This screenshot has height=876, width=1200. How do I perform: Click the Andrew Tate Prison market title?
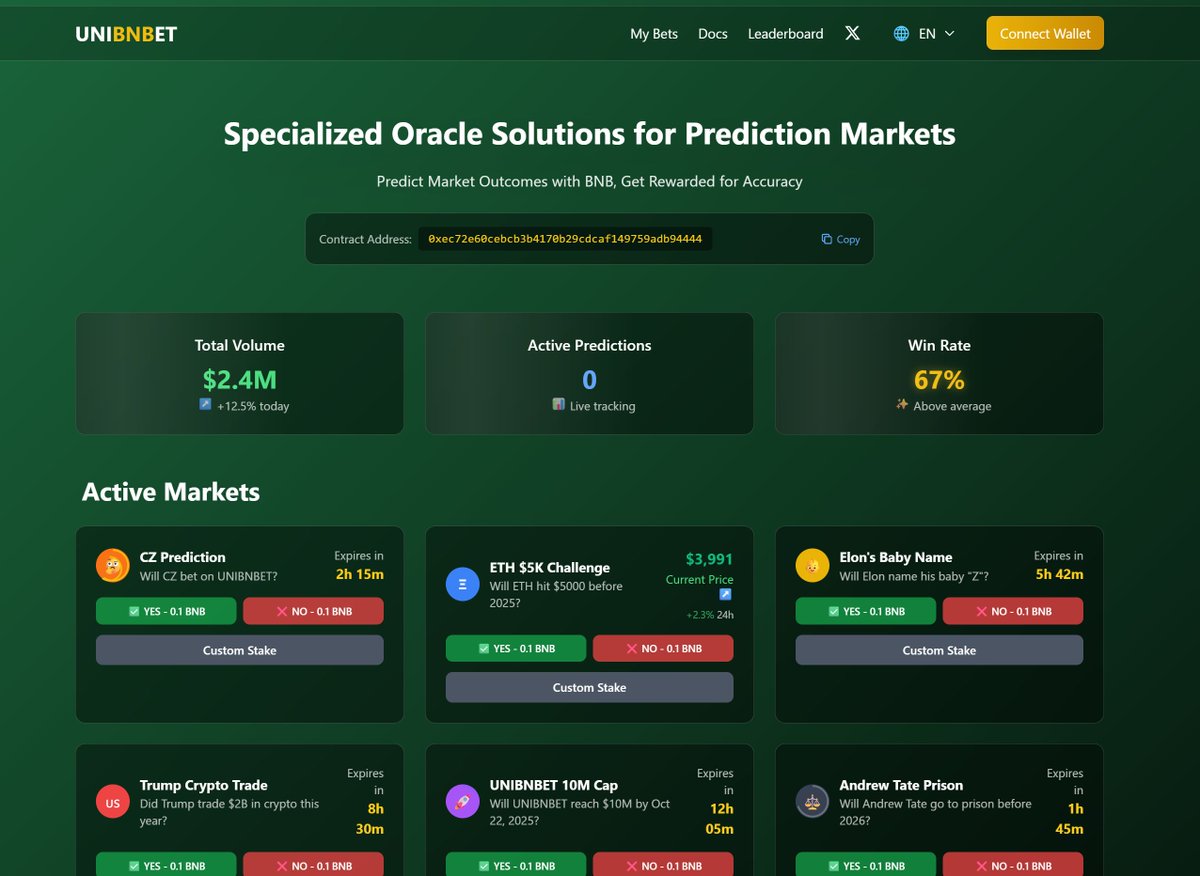pyautogui.click(x=901, y=785)
